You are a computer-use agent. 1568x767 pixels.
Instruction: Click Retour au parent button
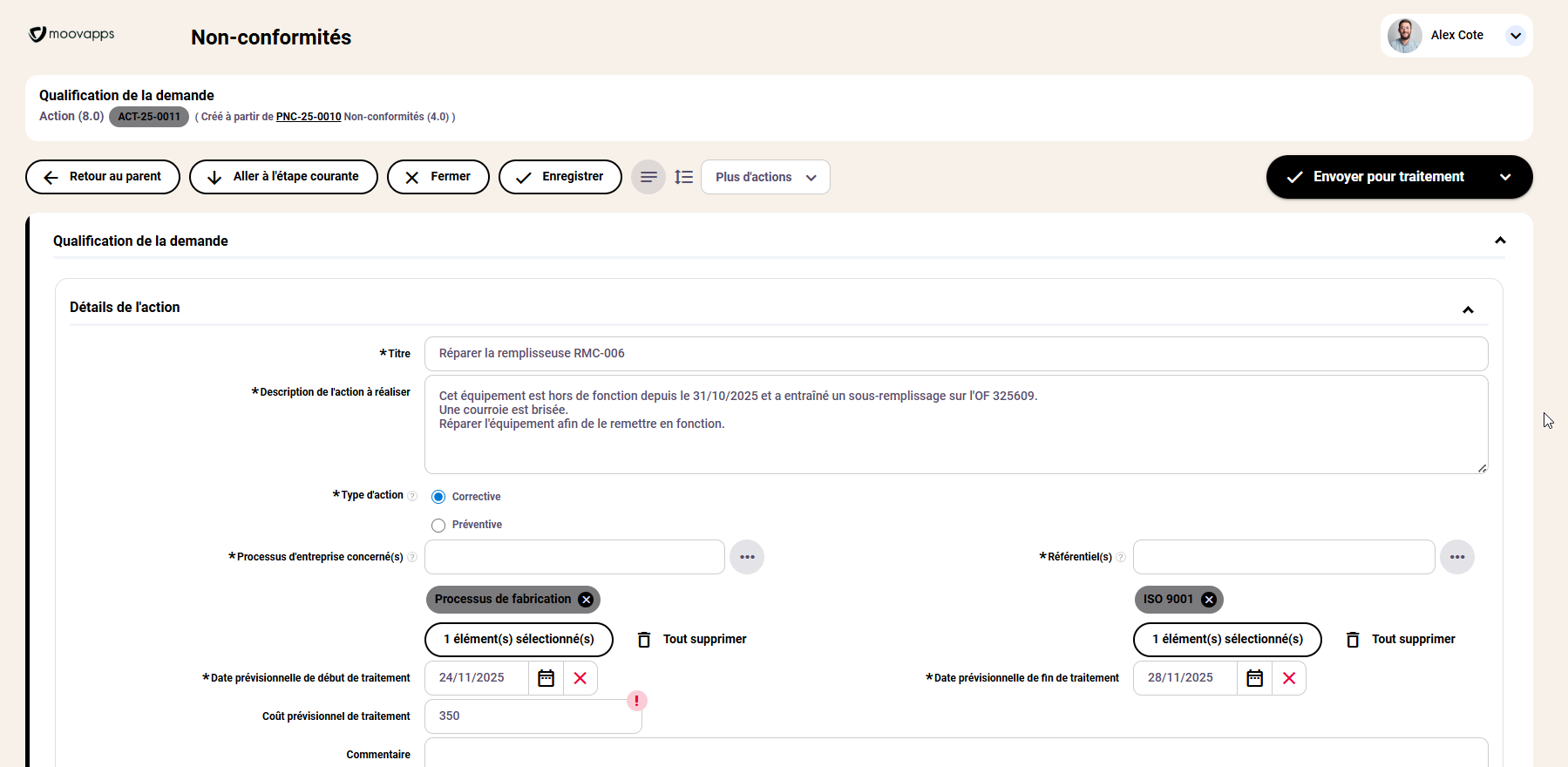103,177
